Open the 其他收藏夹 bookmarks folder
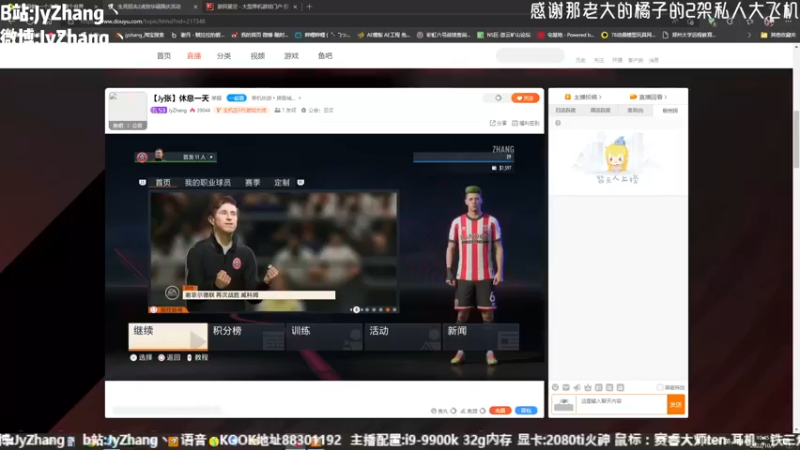800x450 pixels. pos(778,35)
